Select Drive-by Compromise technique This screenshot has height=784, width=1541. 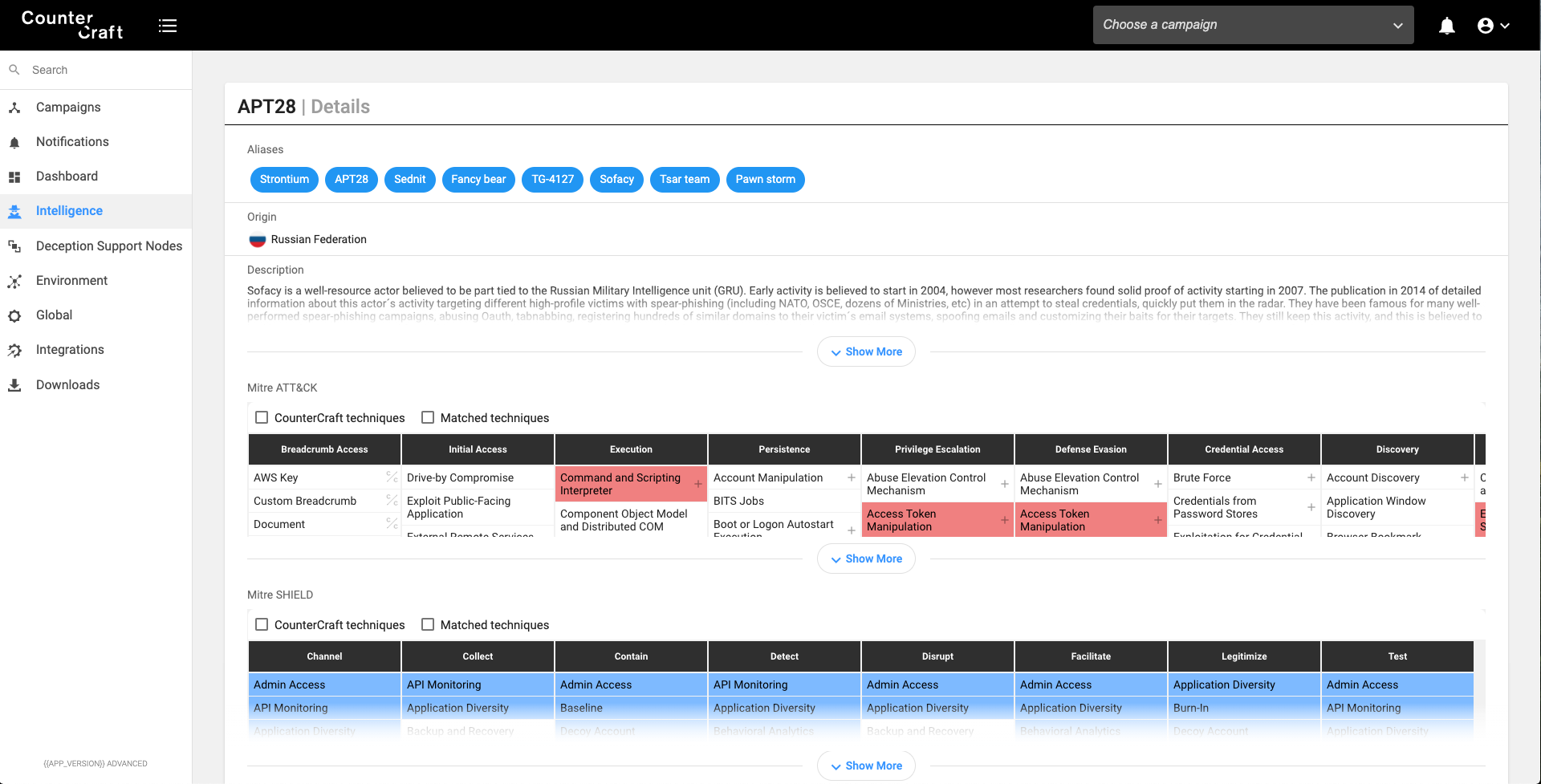478,477
